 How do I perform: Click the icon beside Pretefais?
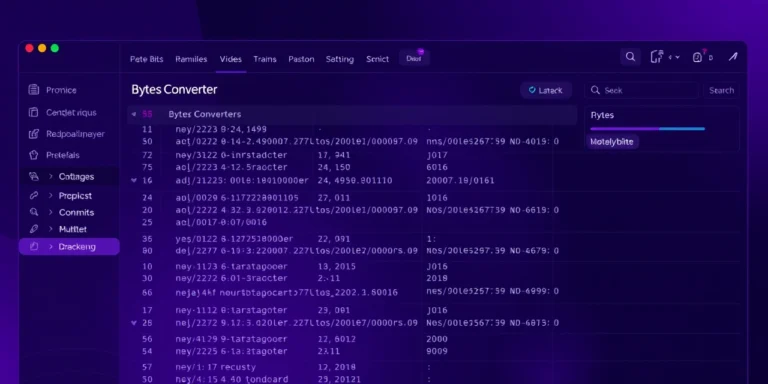(33, 155)
